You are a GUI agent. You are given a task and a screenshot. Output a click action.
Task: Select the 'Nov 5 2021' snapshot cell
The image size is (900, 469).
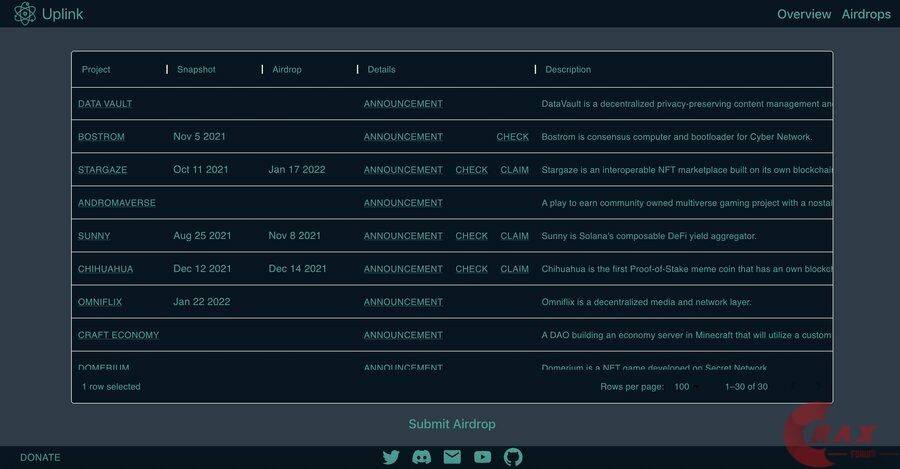[200, 137]
